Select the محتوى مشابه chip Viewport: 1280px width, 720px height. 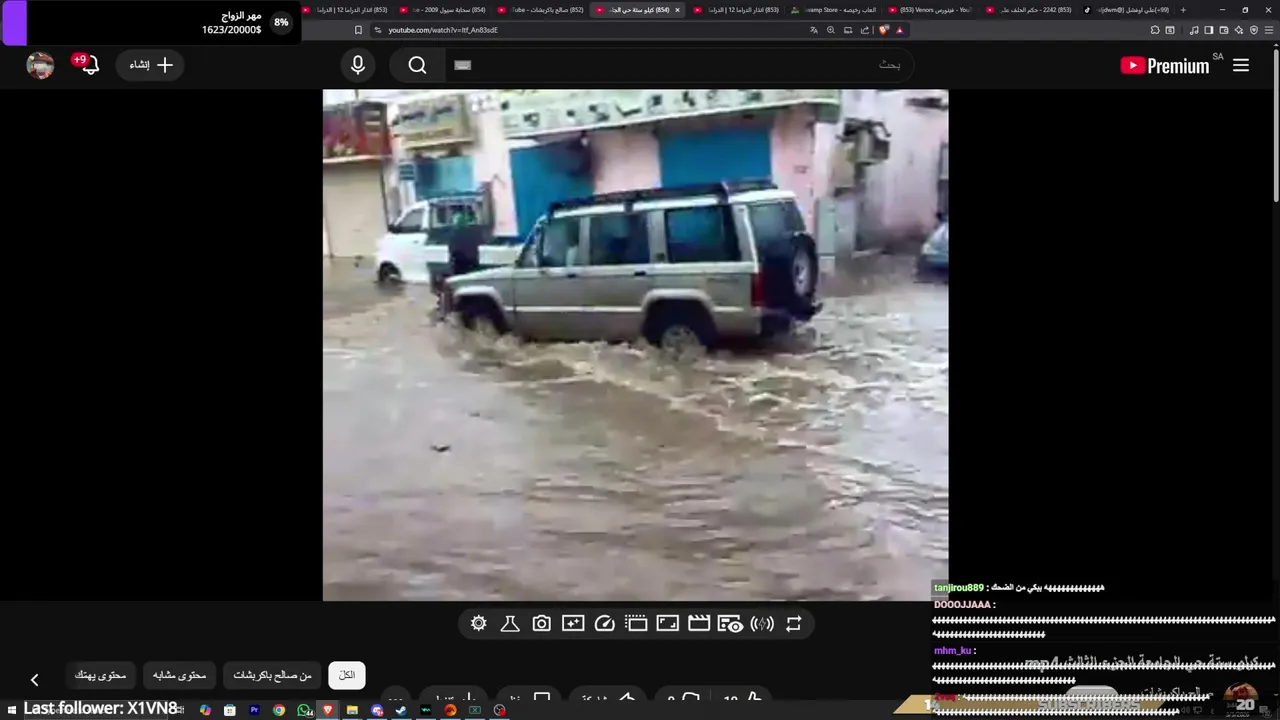coord(179,675)
